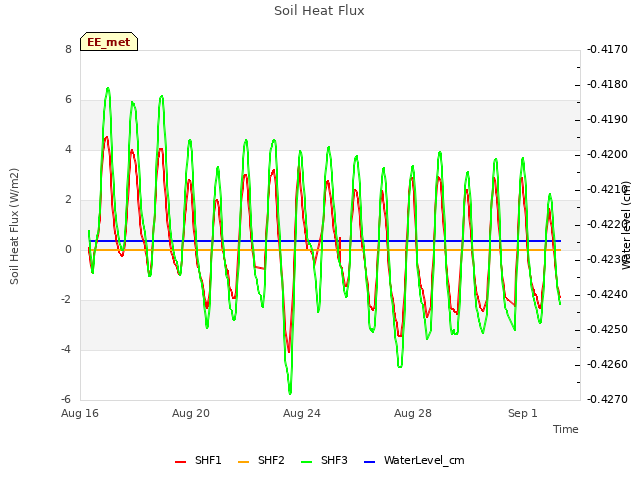
Task: Click the 8 tick on left axis
Action: click(68, 50)
